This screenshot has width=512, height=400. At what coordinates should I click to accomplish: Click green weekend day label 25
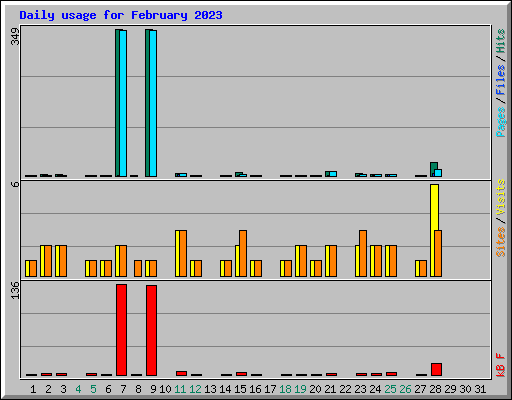390,389
